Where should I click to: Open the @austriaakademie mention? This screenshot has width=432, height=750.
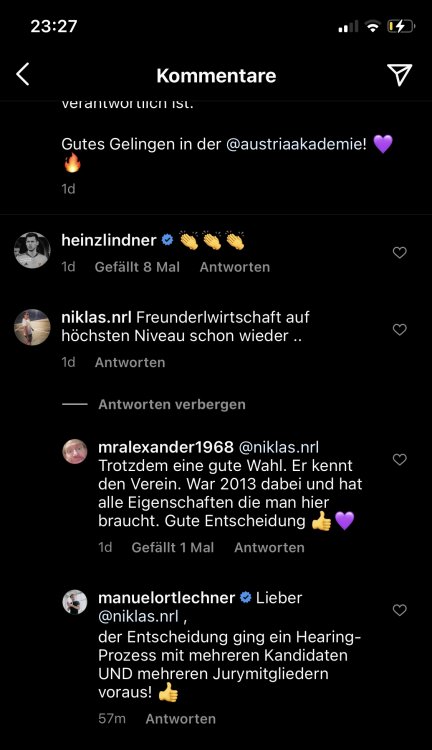tap(296, 144)
